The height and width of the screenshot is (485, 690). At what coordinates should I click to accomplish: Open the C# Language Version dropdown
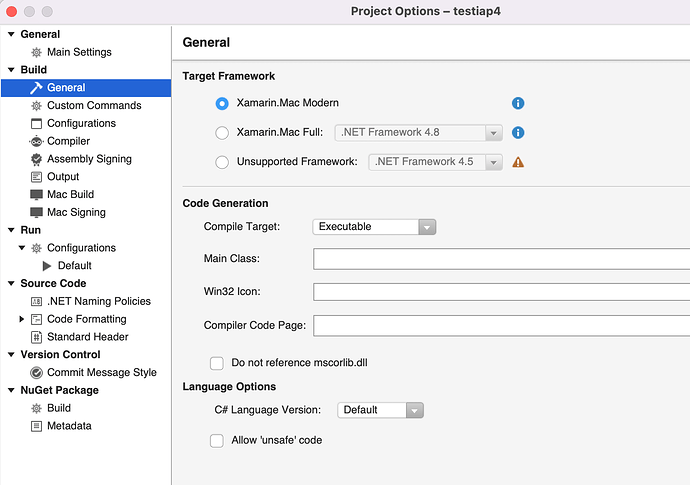pos(380,410)
